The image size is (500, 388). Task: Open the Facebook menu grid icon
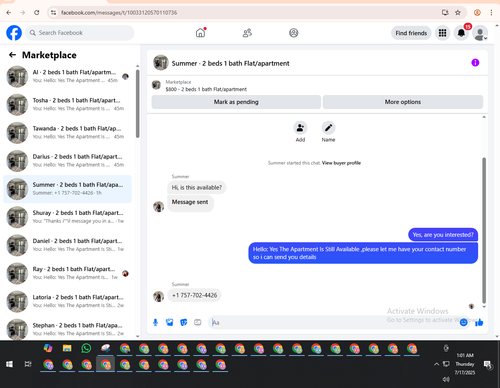(x=442, y=33)
